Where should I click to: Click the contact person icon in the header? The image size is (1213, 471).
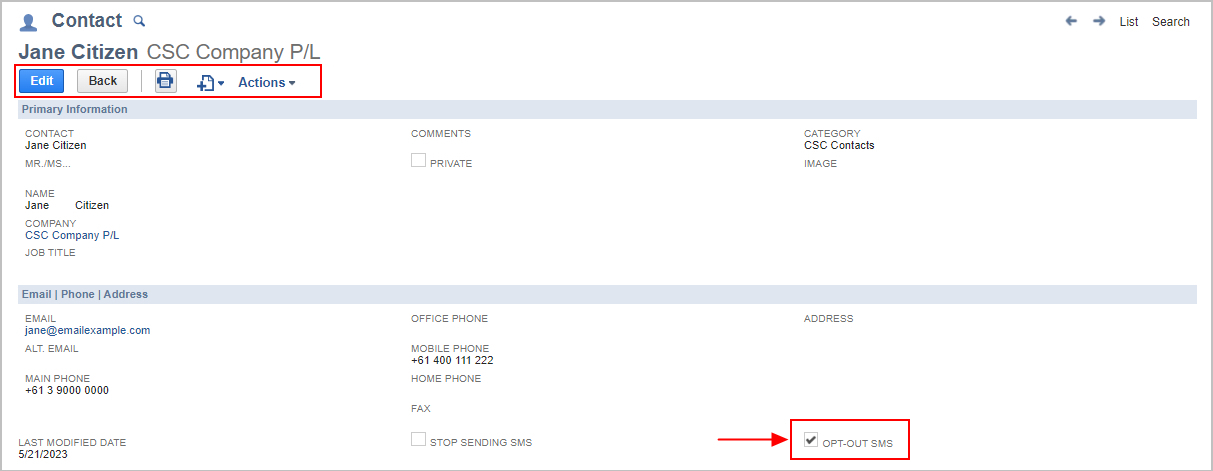click(29, 23)
